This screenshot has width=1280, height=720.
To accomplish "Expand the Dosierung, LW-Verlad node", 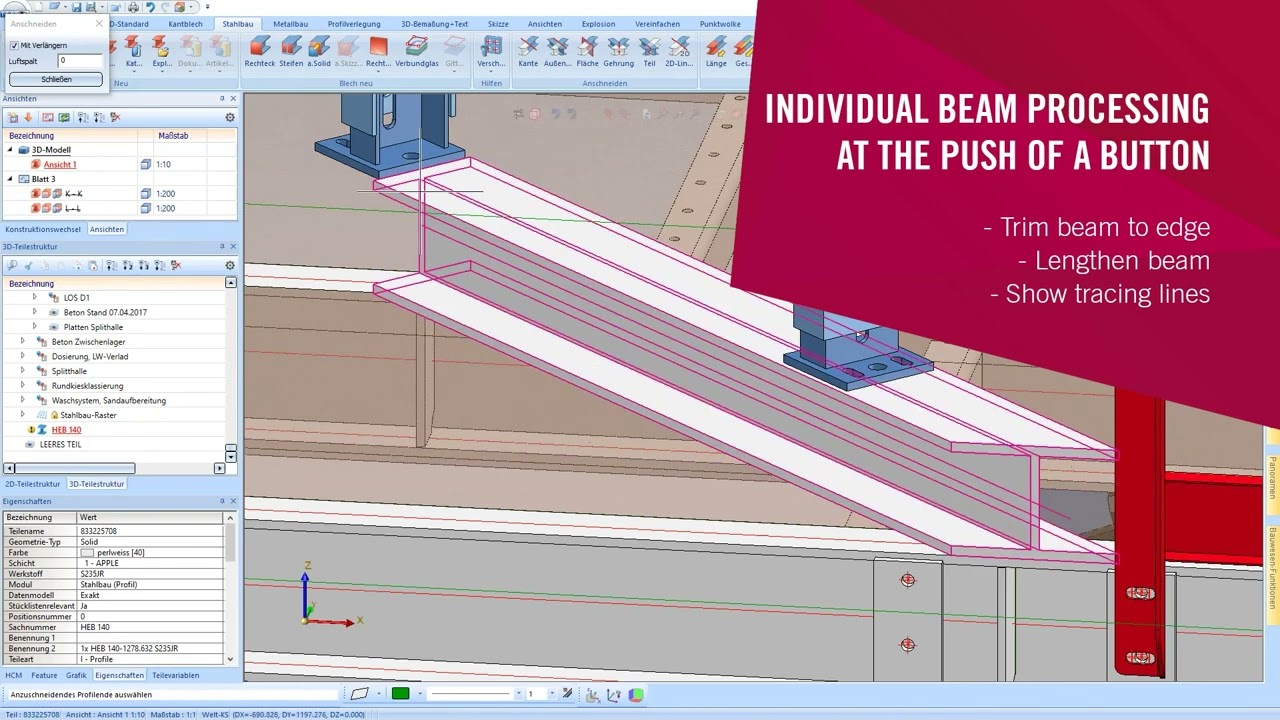I will point(22,356).
